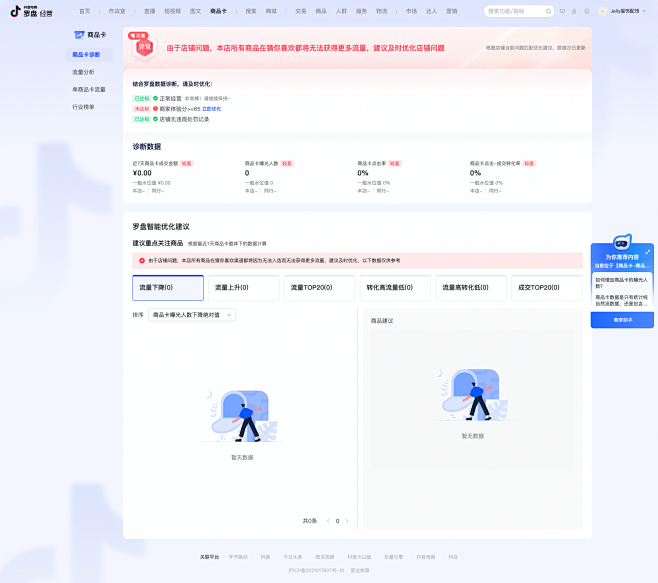Click the 商家助手 button

coord(622,320)
